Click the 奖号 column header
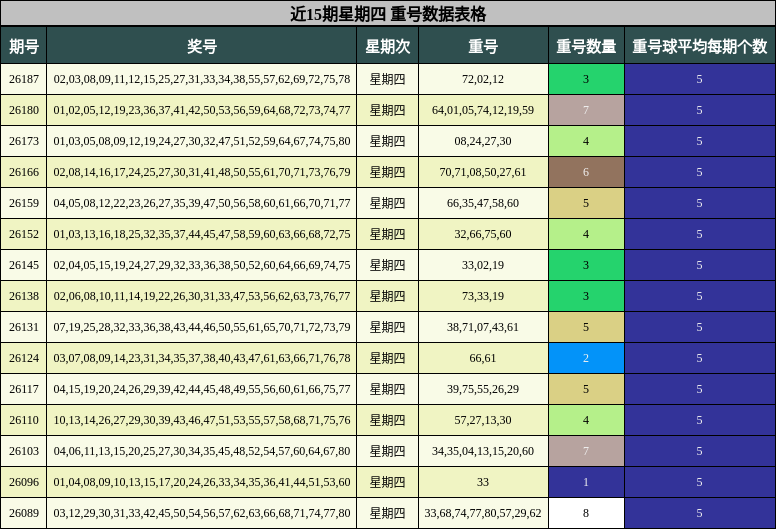 (201, 46)
